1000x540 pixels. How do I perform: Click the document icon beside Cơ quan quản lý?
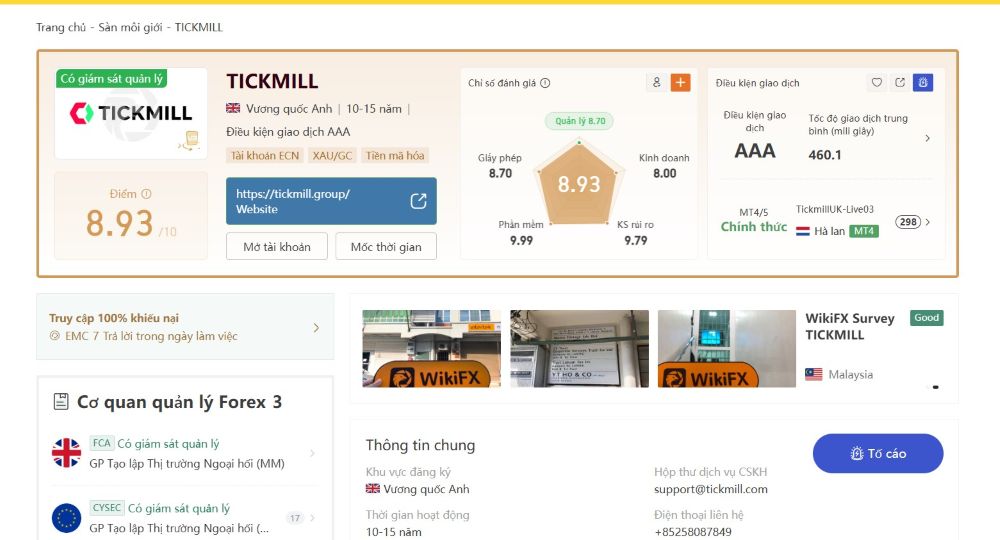(61, 402)
